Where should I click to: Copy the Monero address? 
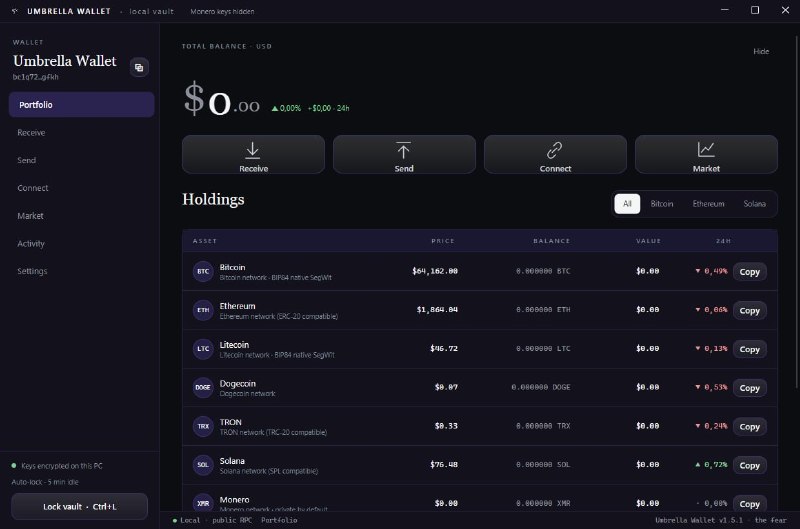click(749, 503)
